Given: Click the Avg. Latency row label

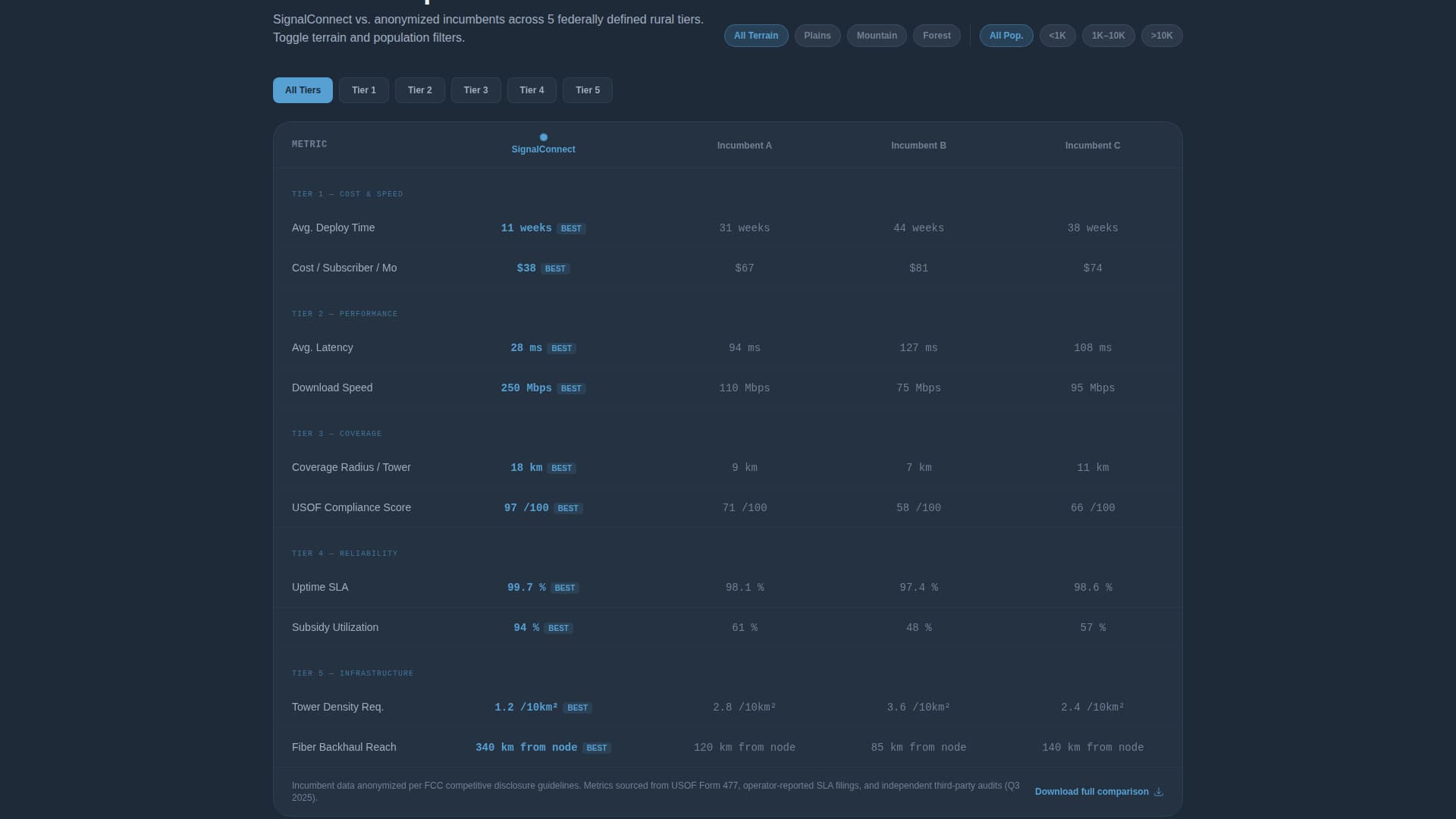Looking at the screenshot, I should pos(322,347).
